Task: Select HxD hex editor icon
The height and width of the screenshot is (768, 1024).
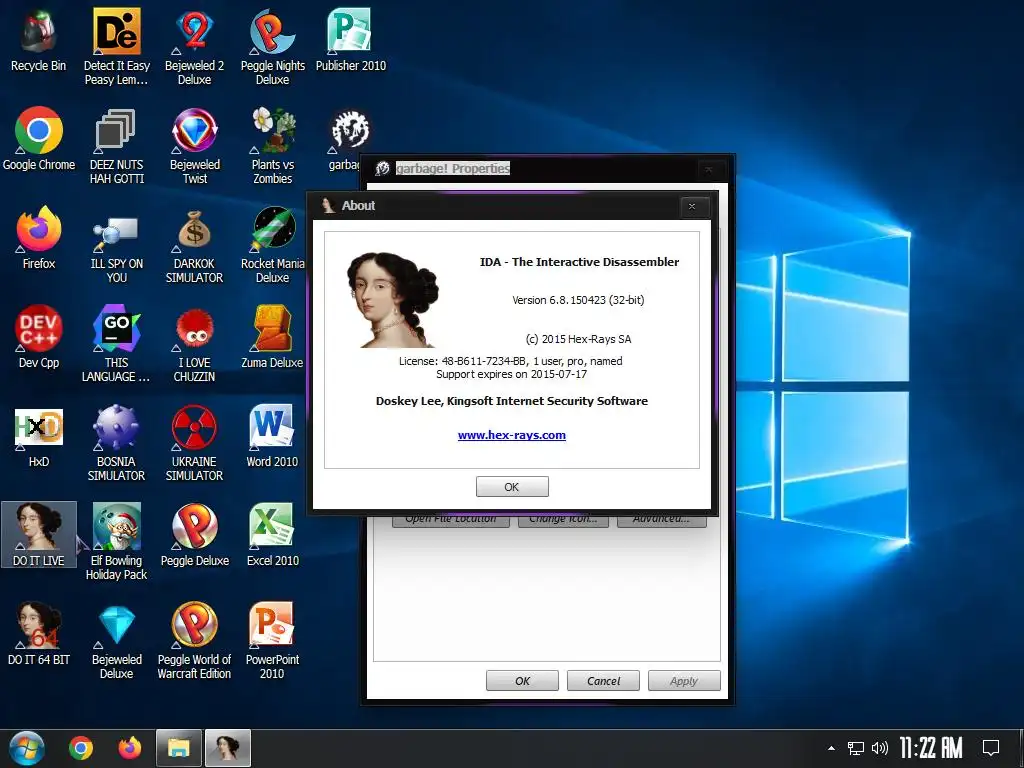Action: point(39,436)
